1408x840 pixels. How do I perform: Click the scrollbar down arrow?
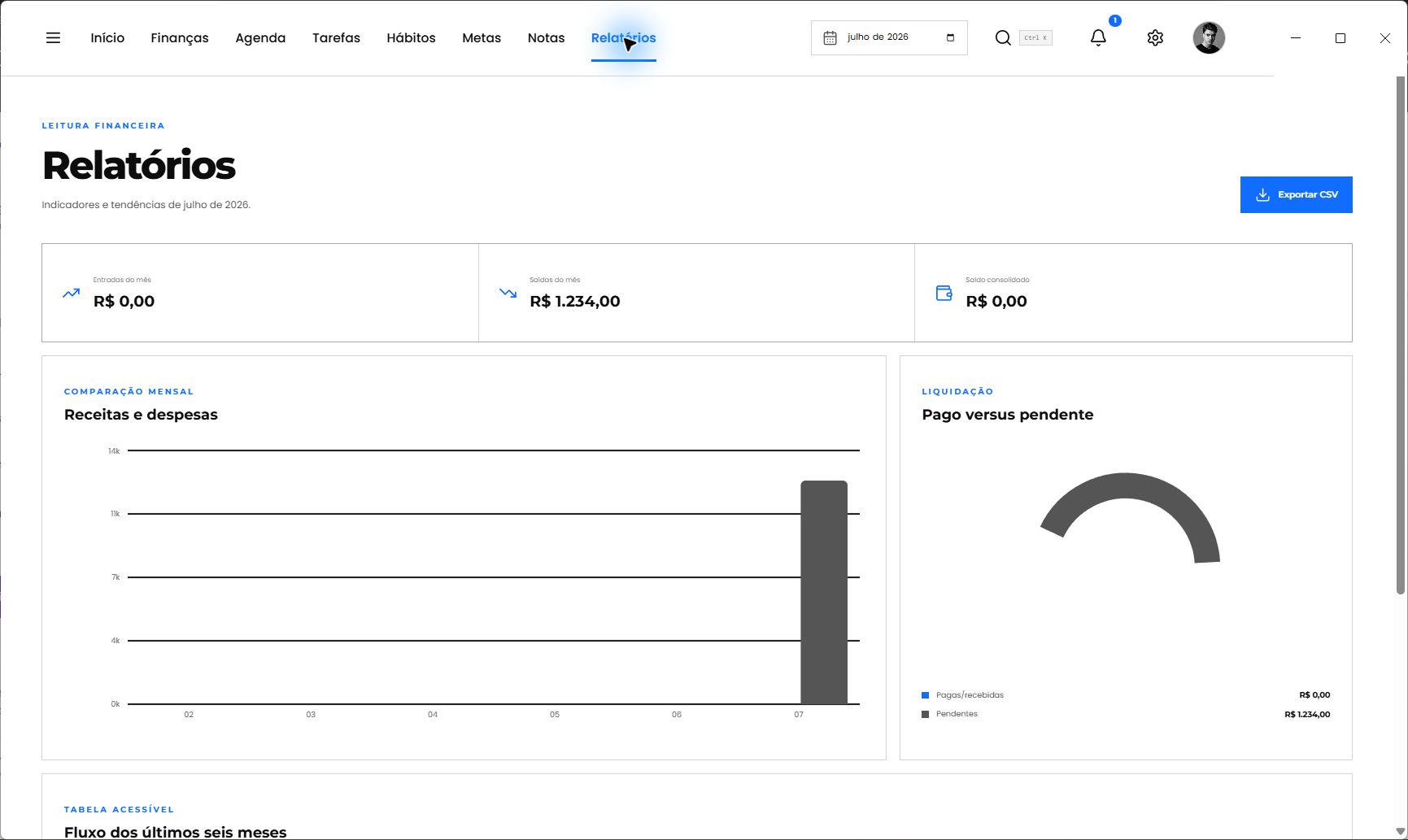(1400, 832)
